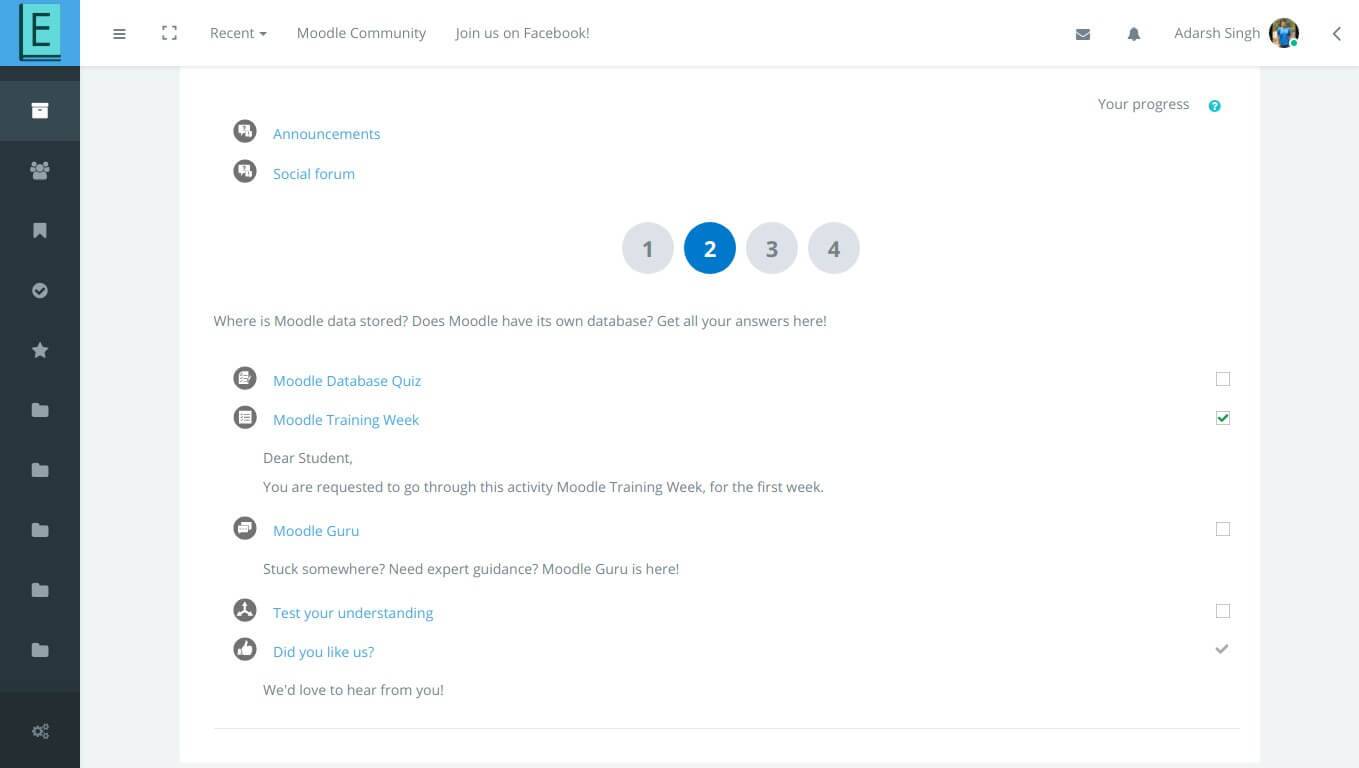The height and width of the screenshot is (768, 1359).
Task: Click the Moodle Database Quiz icon
Action: tap(245, 378)
